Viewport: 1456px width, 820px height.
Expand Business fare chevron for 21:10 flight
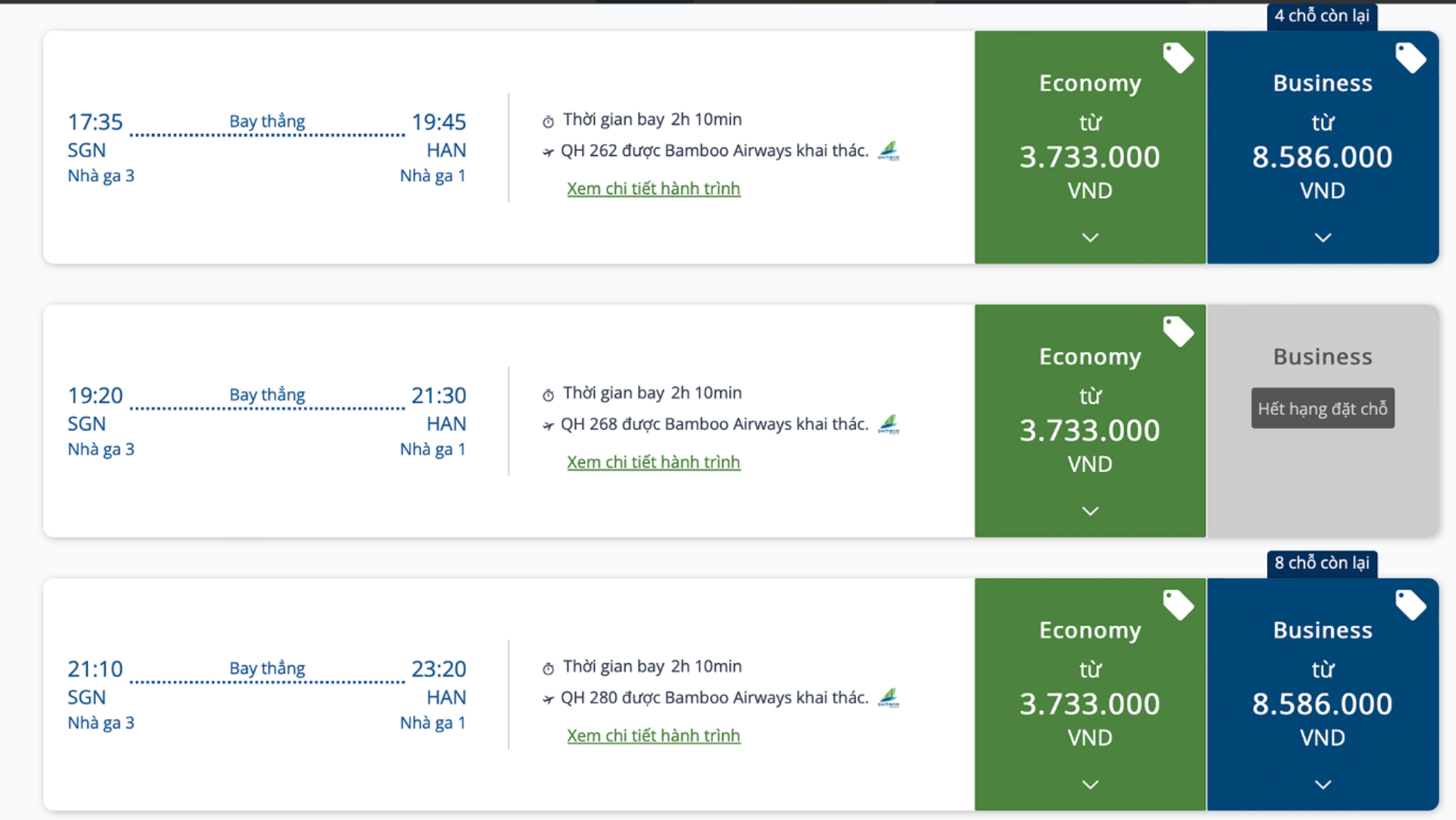(x=1323, y=784)
